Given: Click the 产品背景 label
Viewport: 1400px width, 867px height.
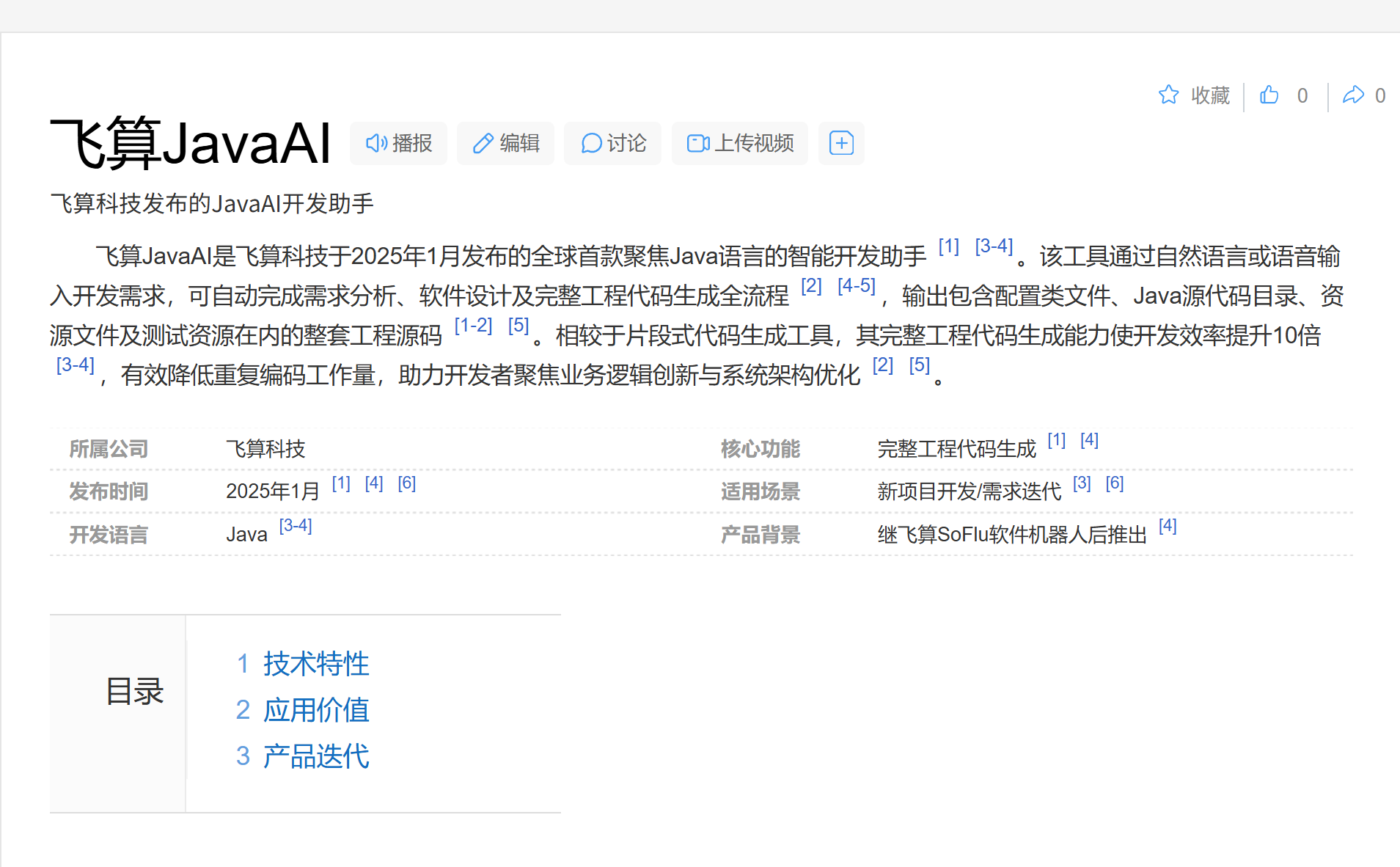Looking at the screenshot, I should pyautogui.click(x=761, y=535).
